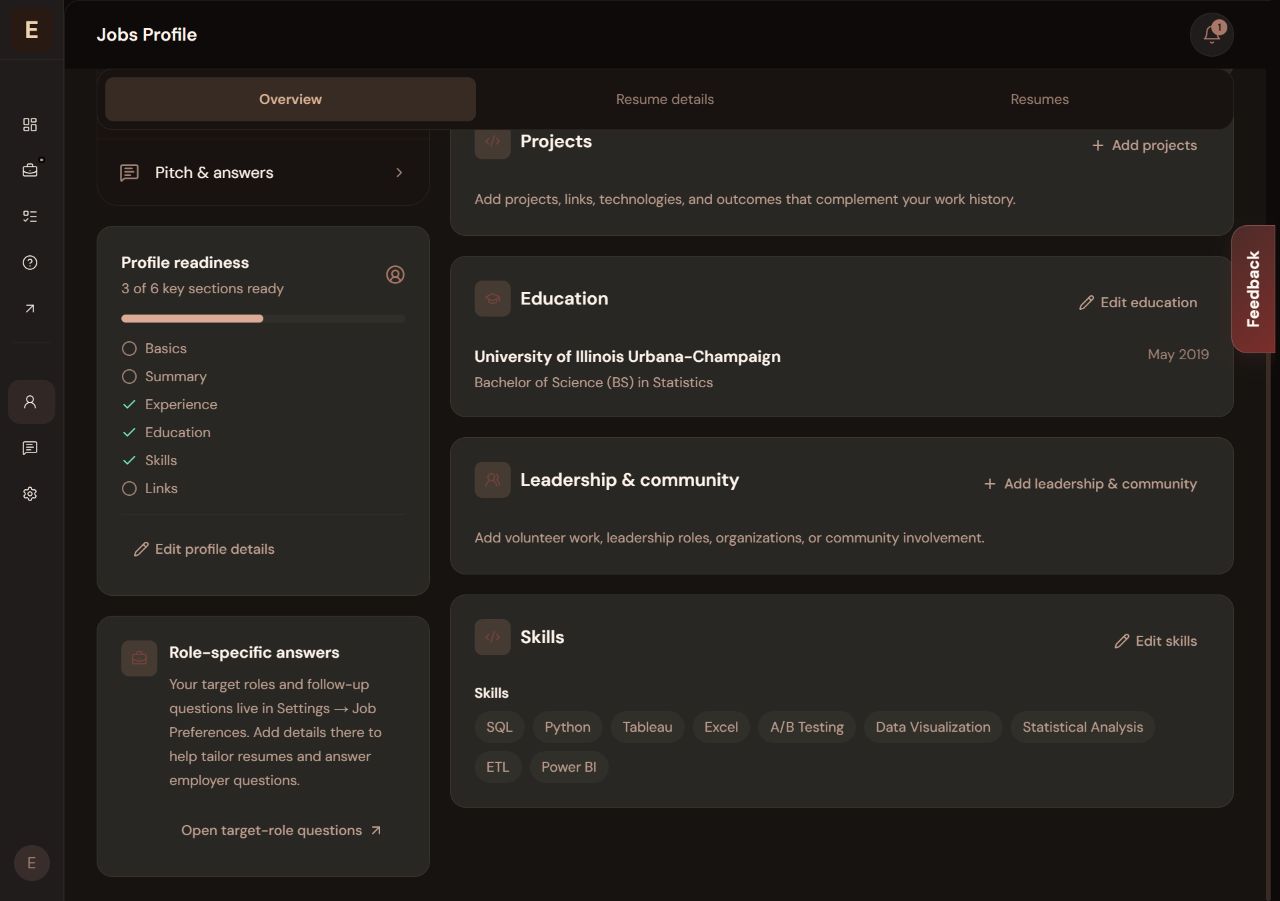Click Add leadership & community

tap(1090, 484)
